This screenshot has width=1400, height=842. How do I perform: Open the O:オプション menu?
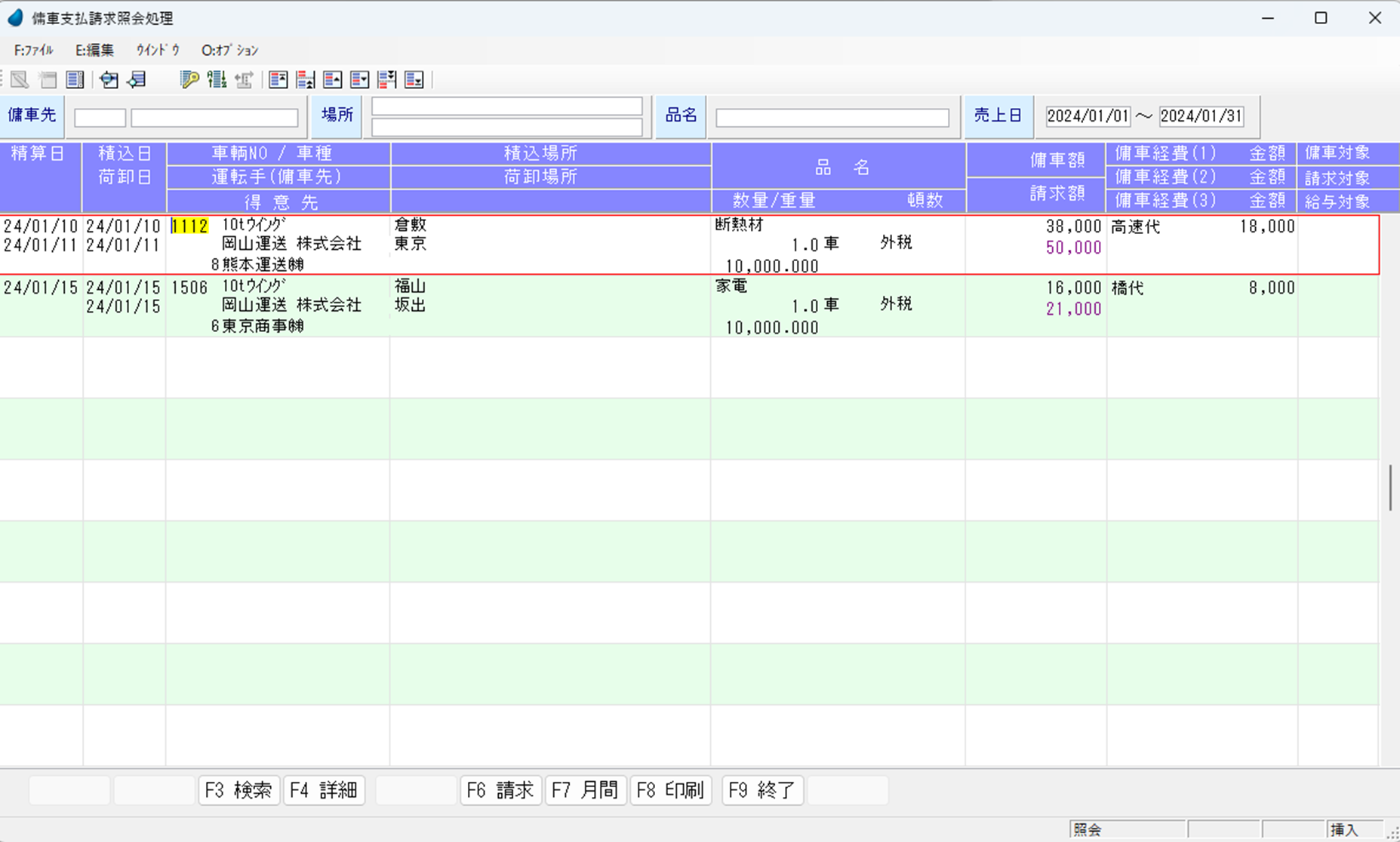[229, 50]
